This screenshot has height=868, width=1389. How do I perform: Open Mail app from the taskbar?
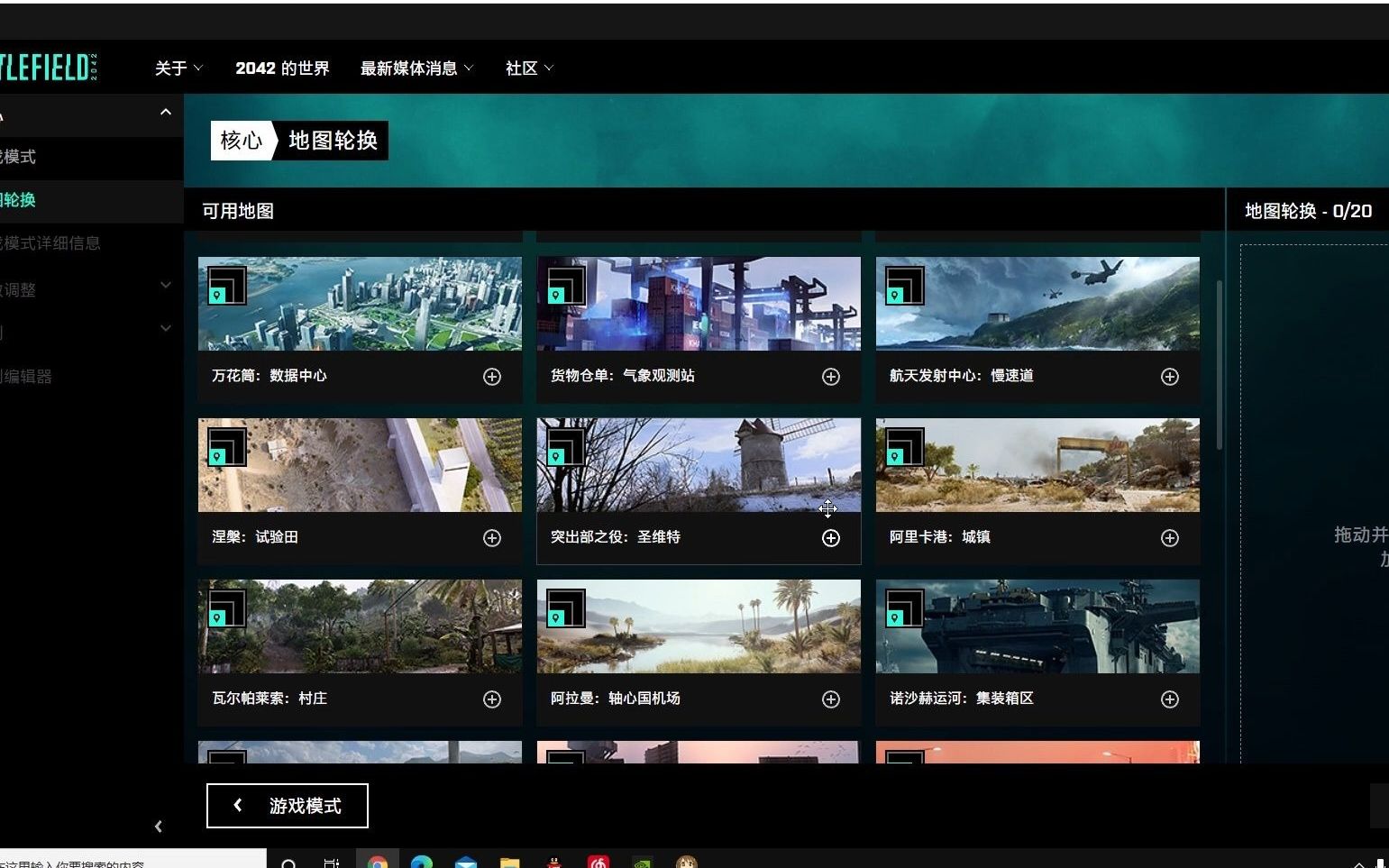coord(466,863)
